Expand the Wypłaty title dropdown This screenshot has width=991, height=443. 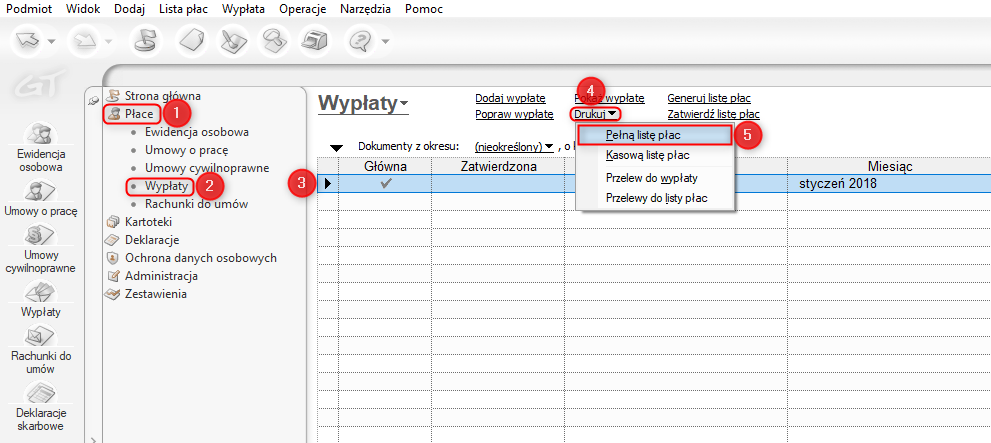[403, 103]
